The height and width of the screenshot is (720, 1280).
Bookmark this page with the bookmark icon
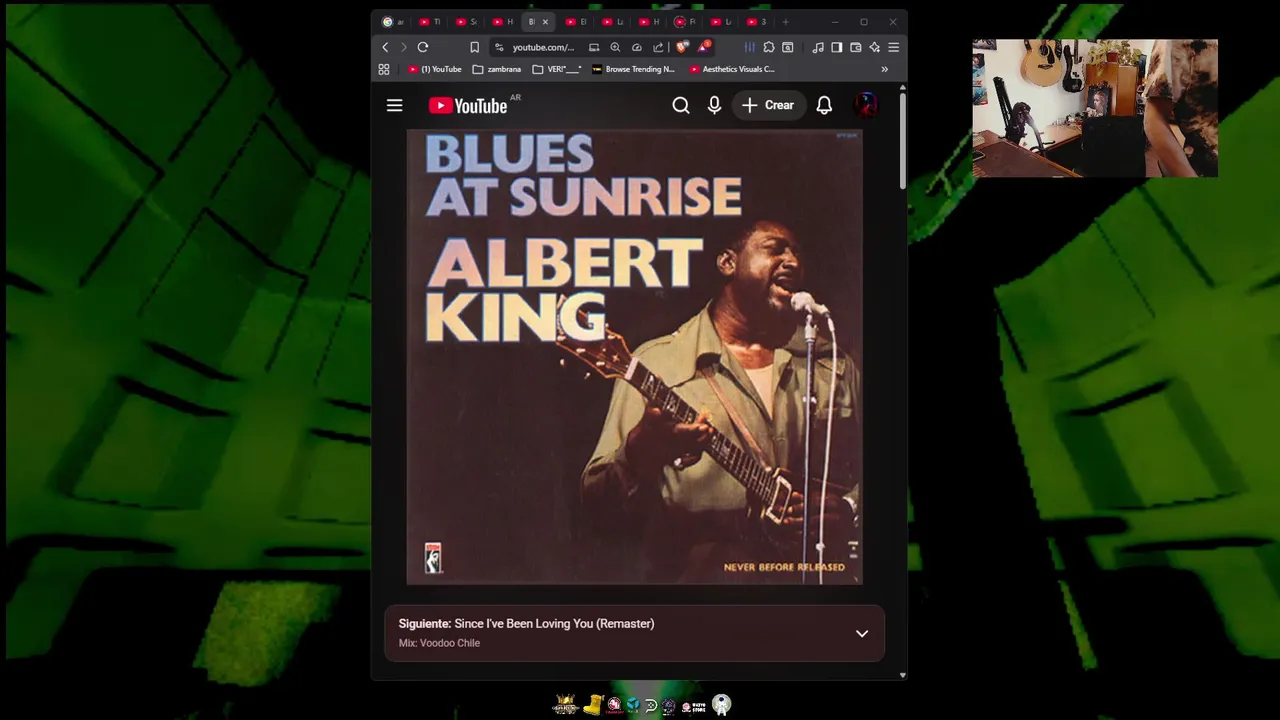coord(474,47)
